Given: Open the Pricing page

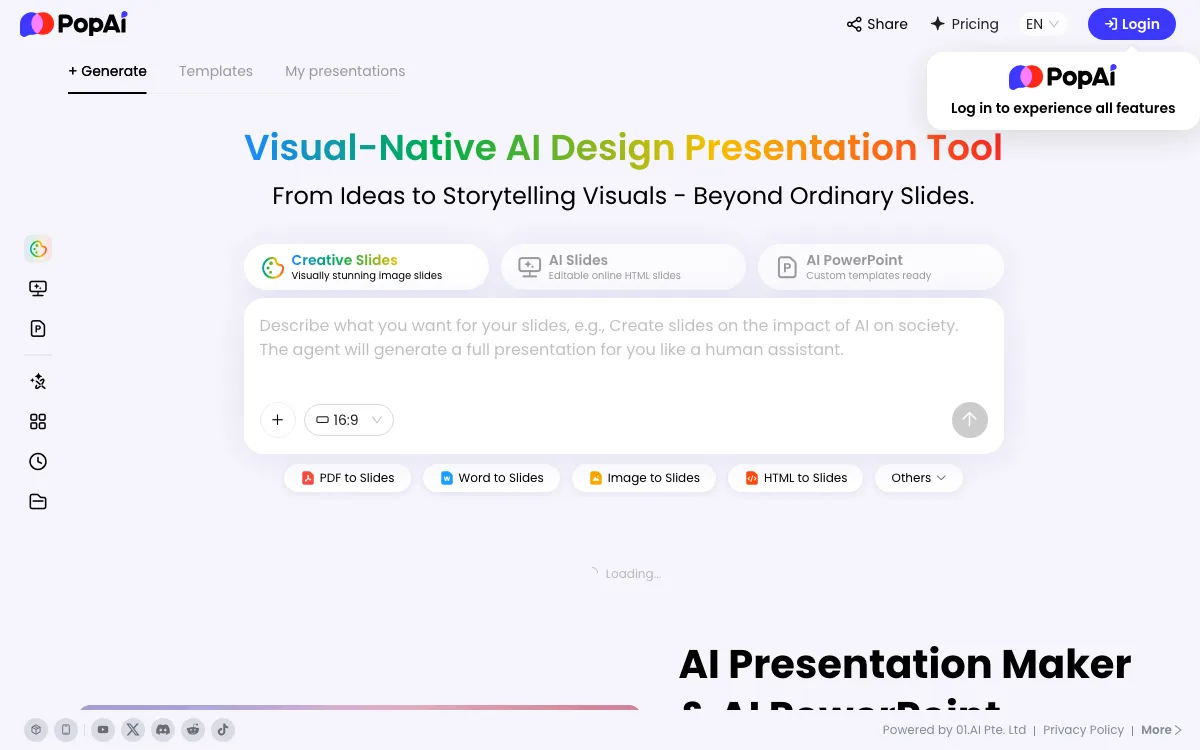Looking at the screenshot, I should tap(965, 24).
